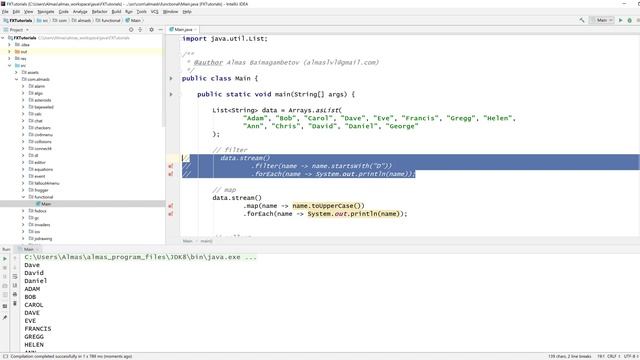Click the CRLF line separator in status bar

tap(613, 356)
